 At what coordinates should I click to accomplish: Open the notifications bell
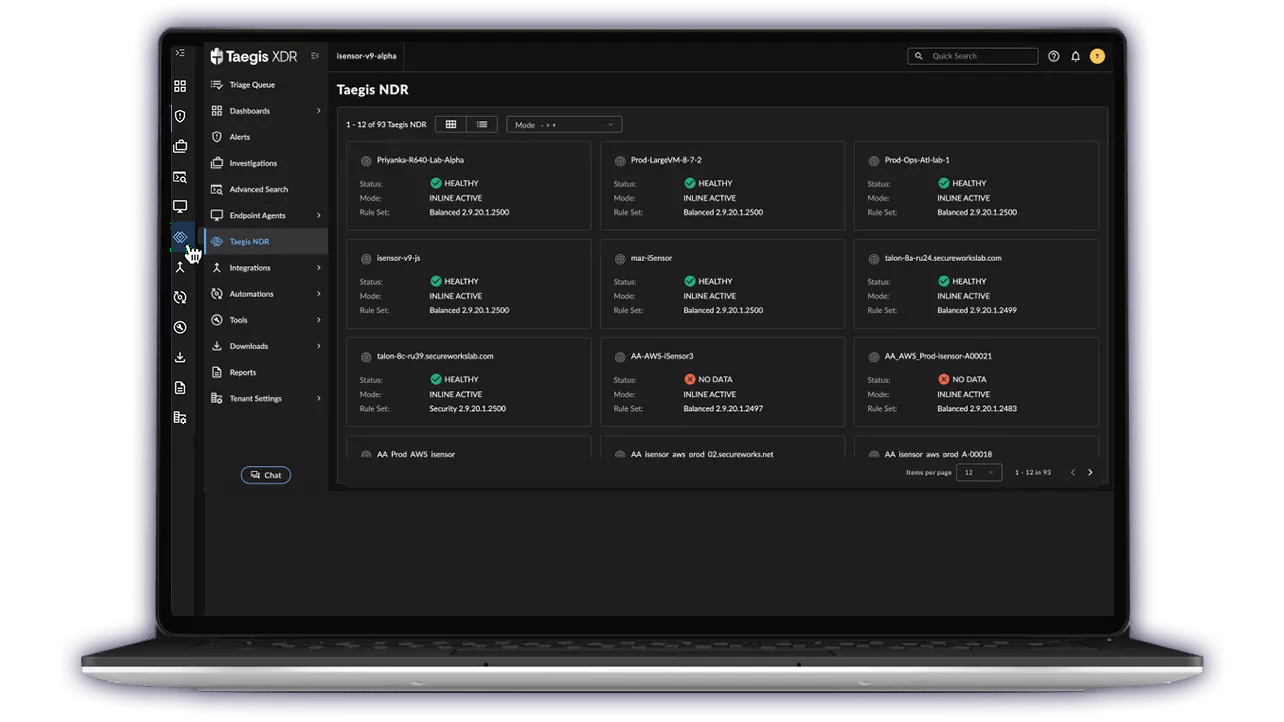pyautogui.click(x=1076, y=56)
